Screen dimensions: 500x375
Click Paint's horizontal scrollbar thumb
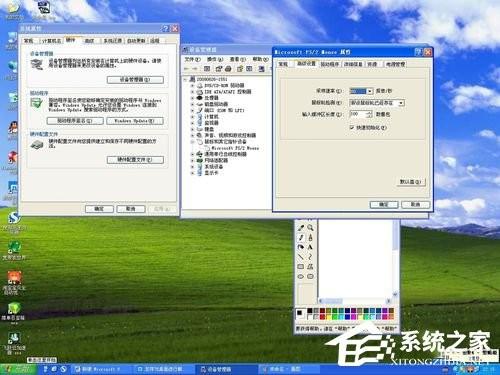332,301
